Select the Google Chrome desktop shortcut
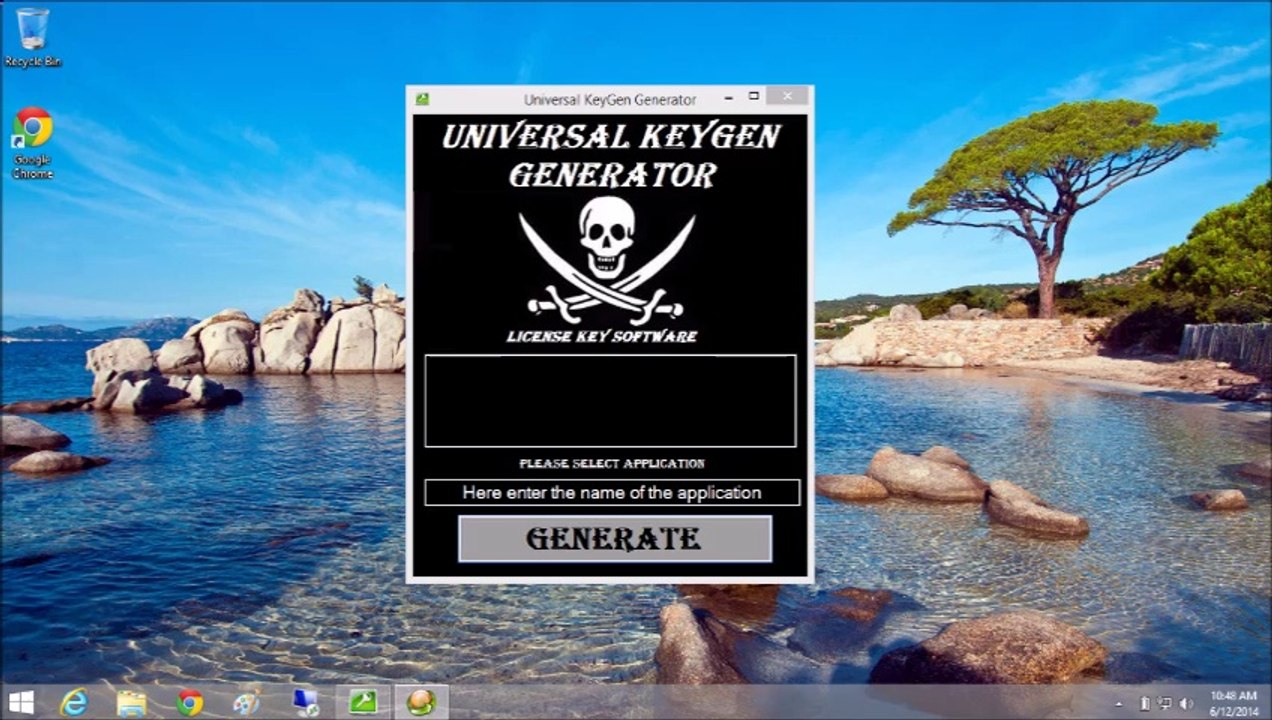Image resolution: width=1272 pixels, height=720 pixels. pyautogui.click(x=33, y=143)
